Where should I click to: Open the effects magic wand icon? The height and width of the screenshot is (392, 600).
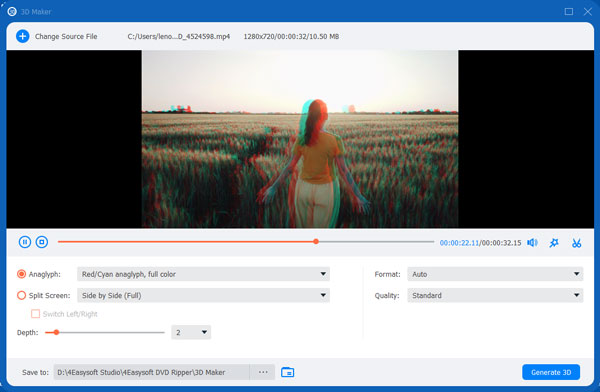(554, 243)
